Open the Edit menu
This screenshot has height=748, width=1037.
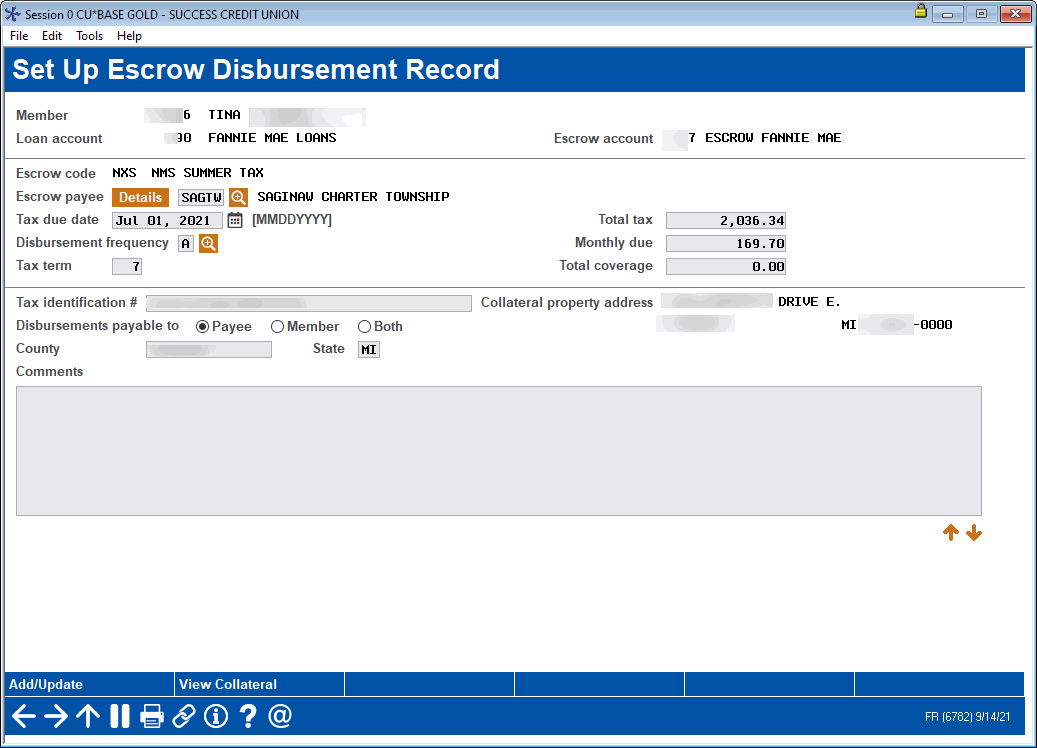pyautogui.click(x=51, y=35)
